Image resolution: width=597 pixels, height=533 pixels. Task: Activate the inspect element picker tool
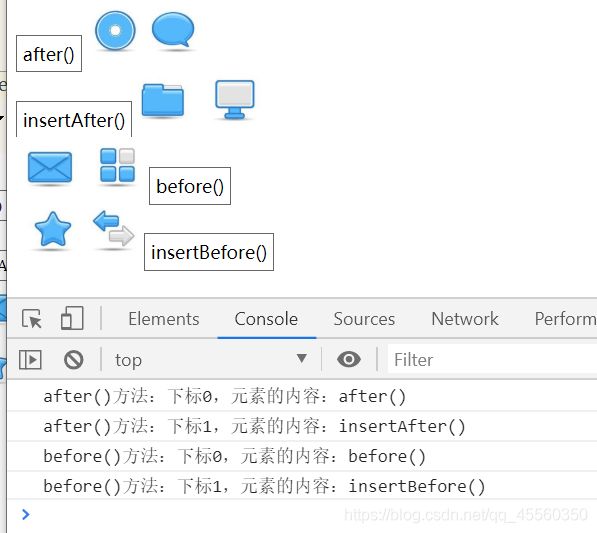32,319
